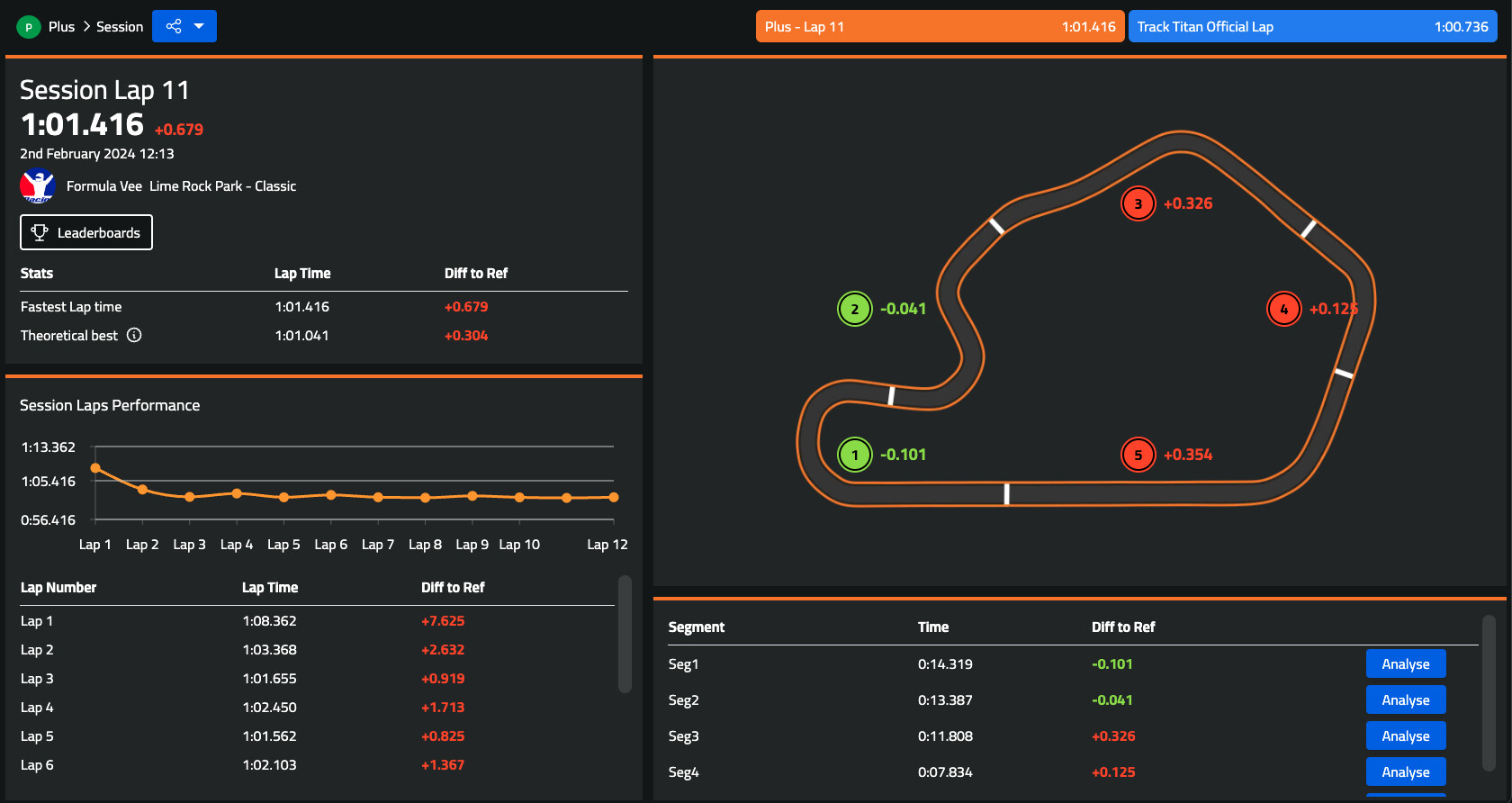Go to Plus breadcrumb link
1512x803 pixels.
(x=61, y=27)
